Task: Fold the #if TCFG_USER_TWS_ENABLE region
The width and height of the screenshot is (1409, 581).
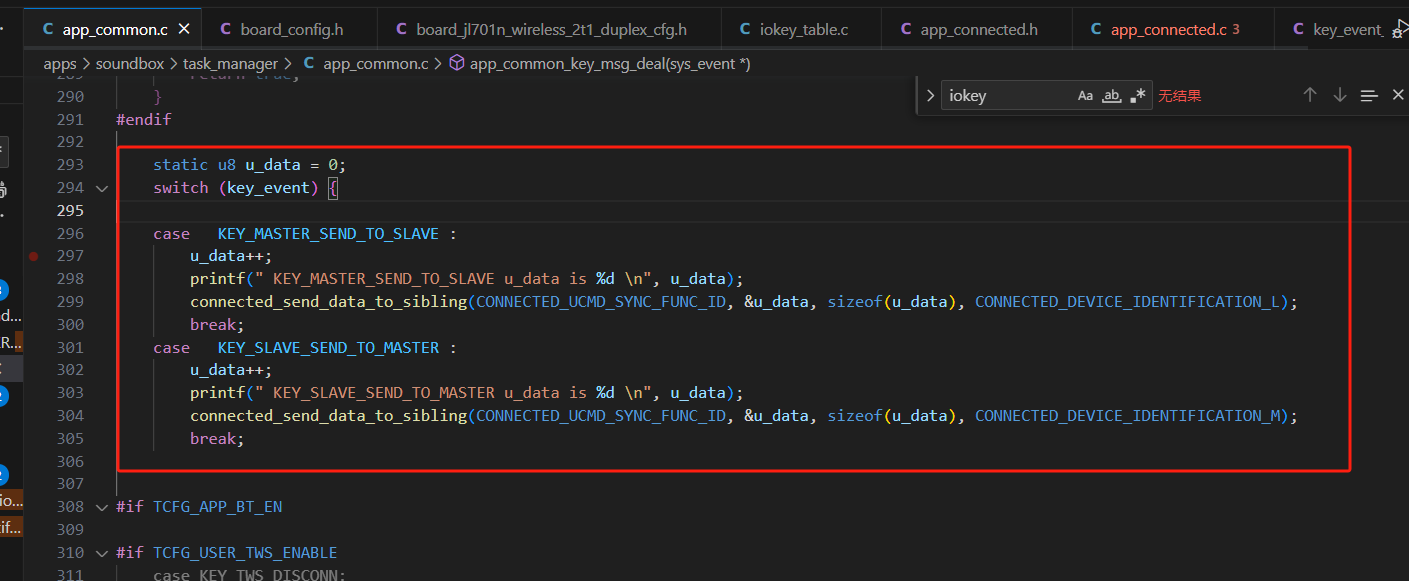Action: pos(102,553)
